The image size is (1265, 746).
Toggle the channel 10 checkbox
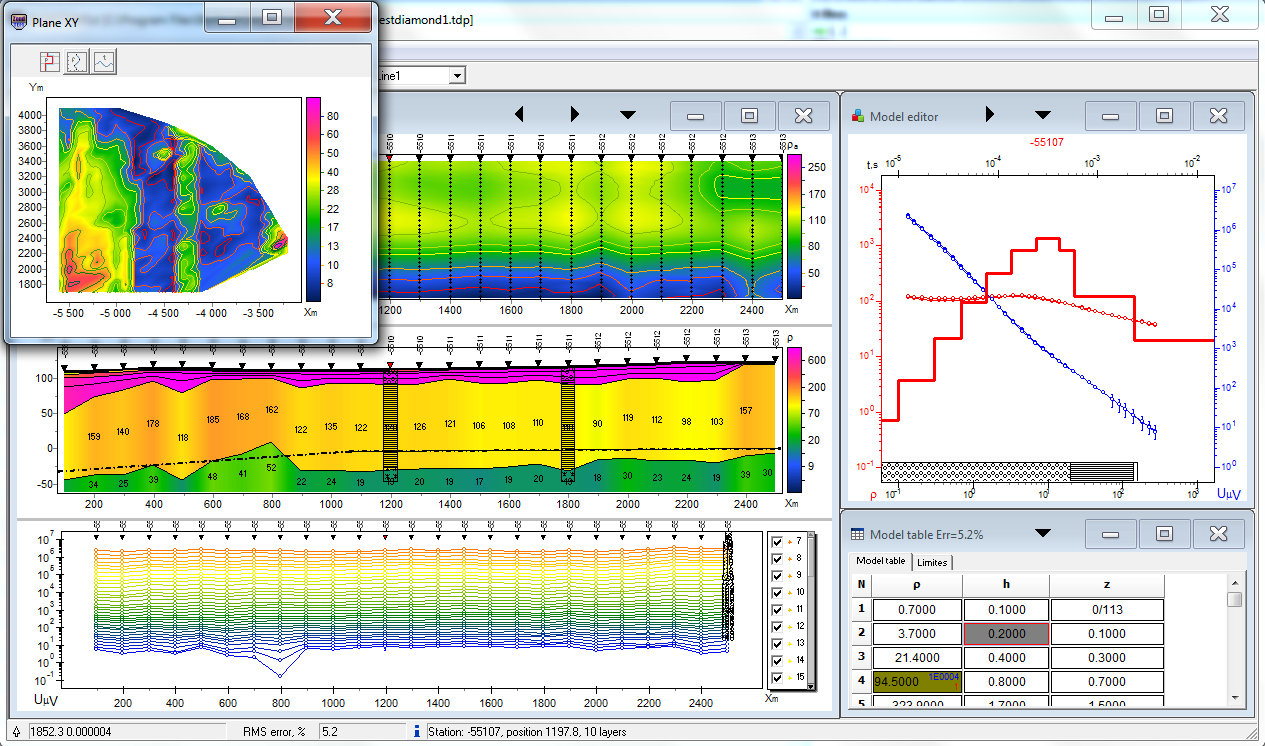pos(778,592)
